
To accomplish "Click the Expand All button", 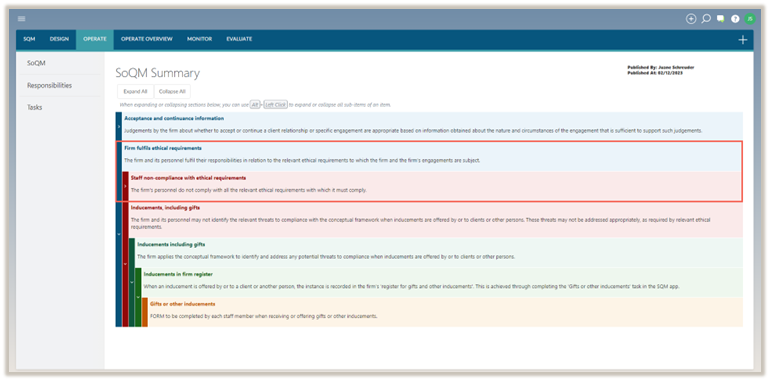I will (136, 91).
